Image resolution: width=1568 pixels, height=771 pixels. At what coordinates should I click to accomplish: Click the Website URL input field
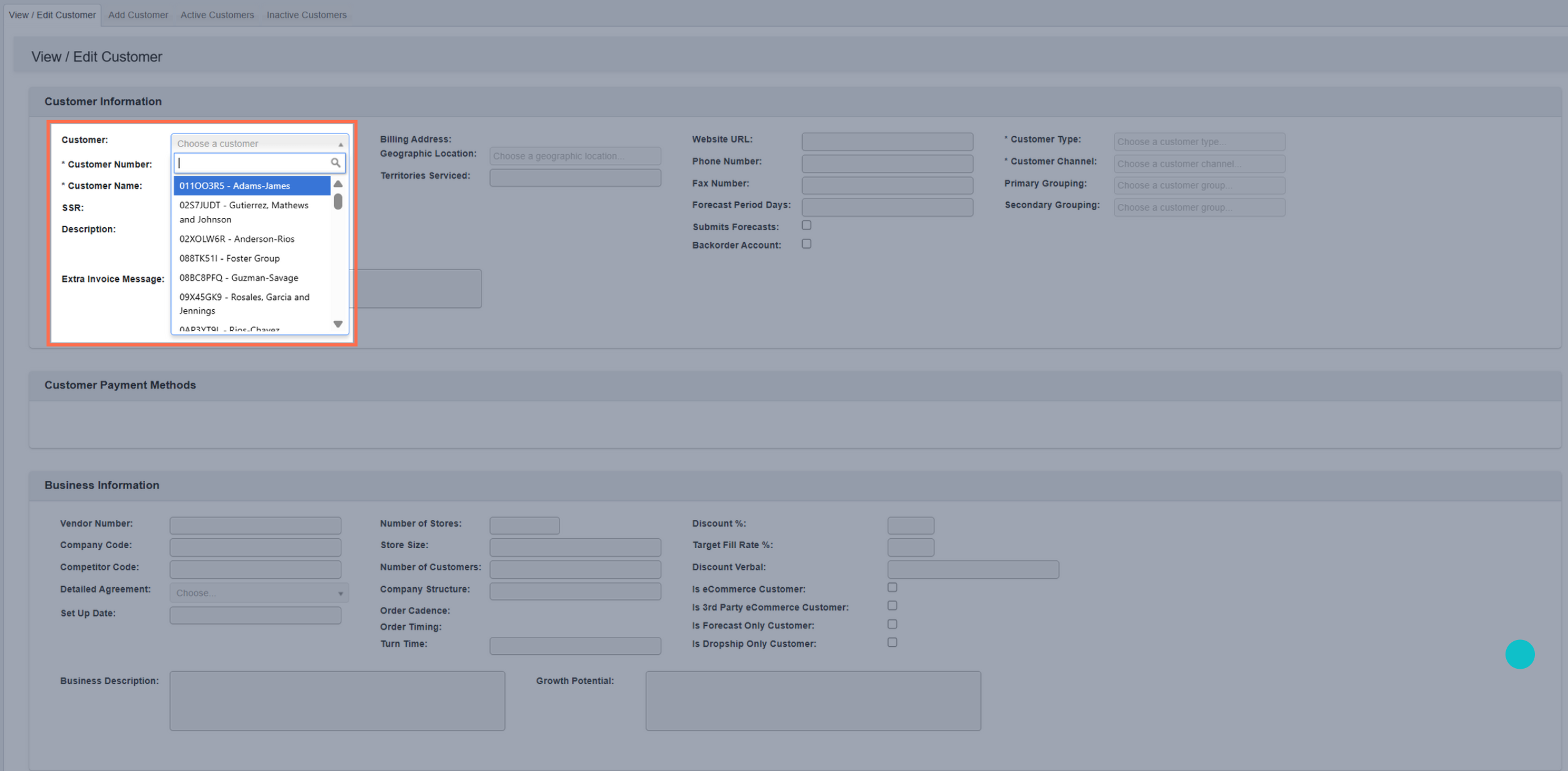click(887, 142)
